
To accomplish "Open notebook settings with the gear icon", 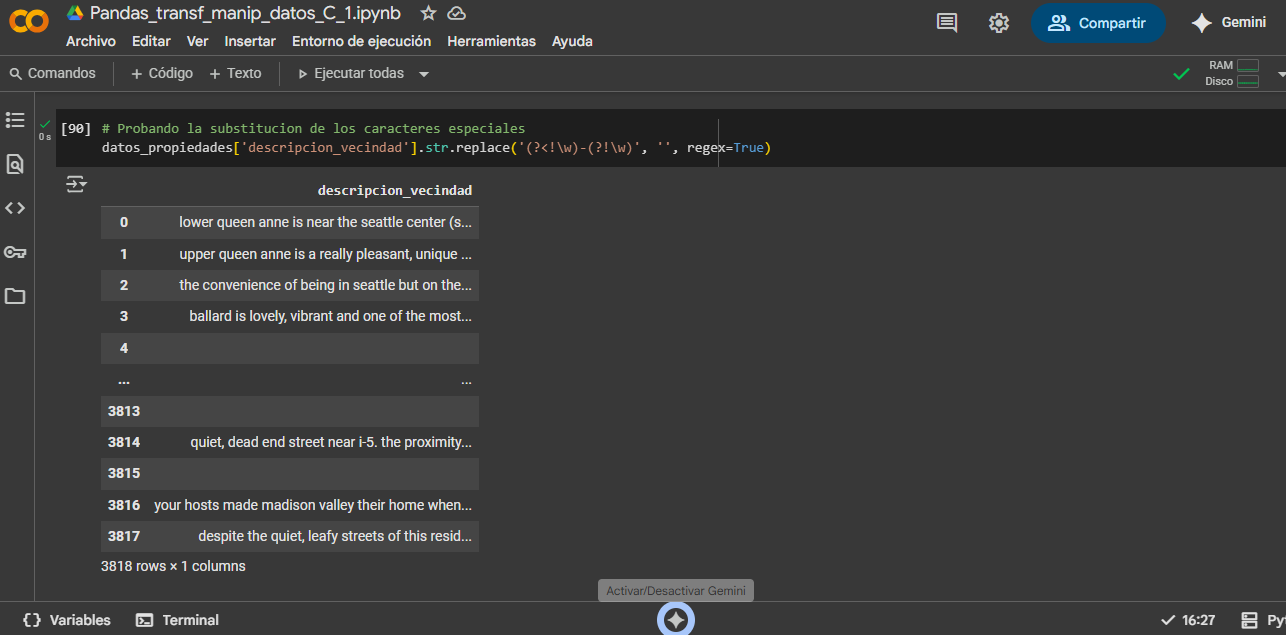I will 998,22.
